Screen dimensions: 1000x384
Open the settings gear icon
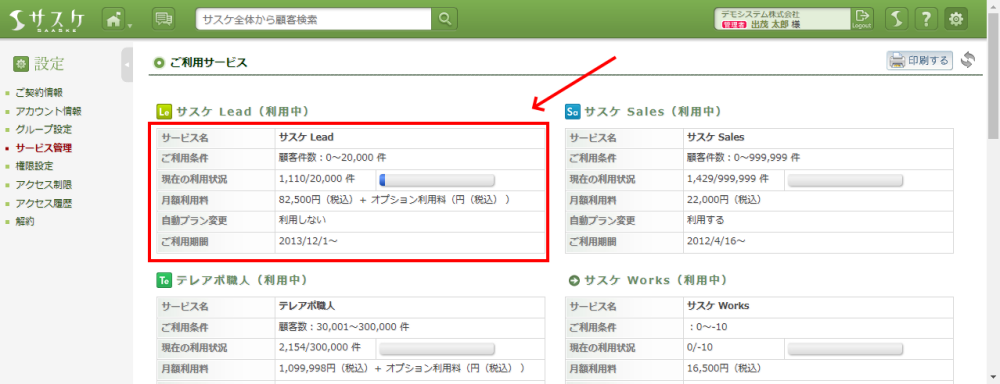click(955, 19)
